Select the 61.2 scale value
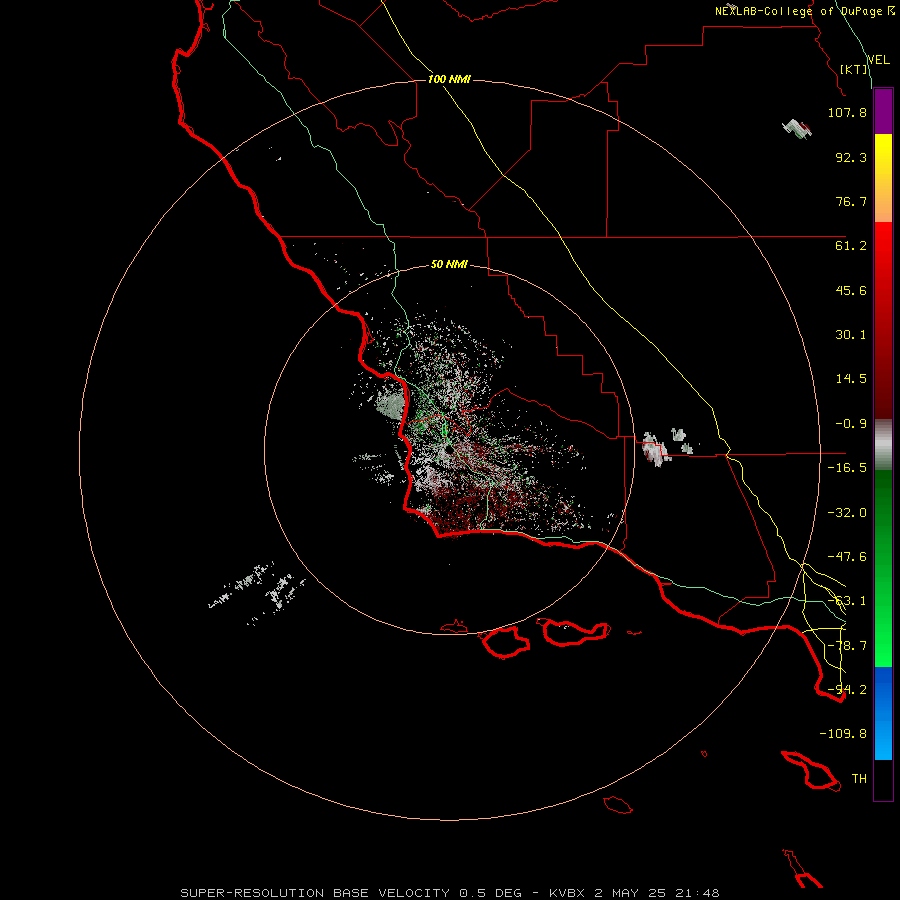 pyautogui.click(x=851, y=246)
